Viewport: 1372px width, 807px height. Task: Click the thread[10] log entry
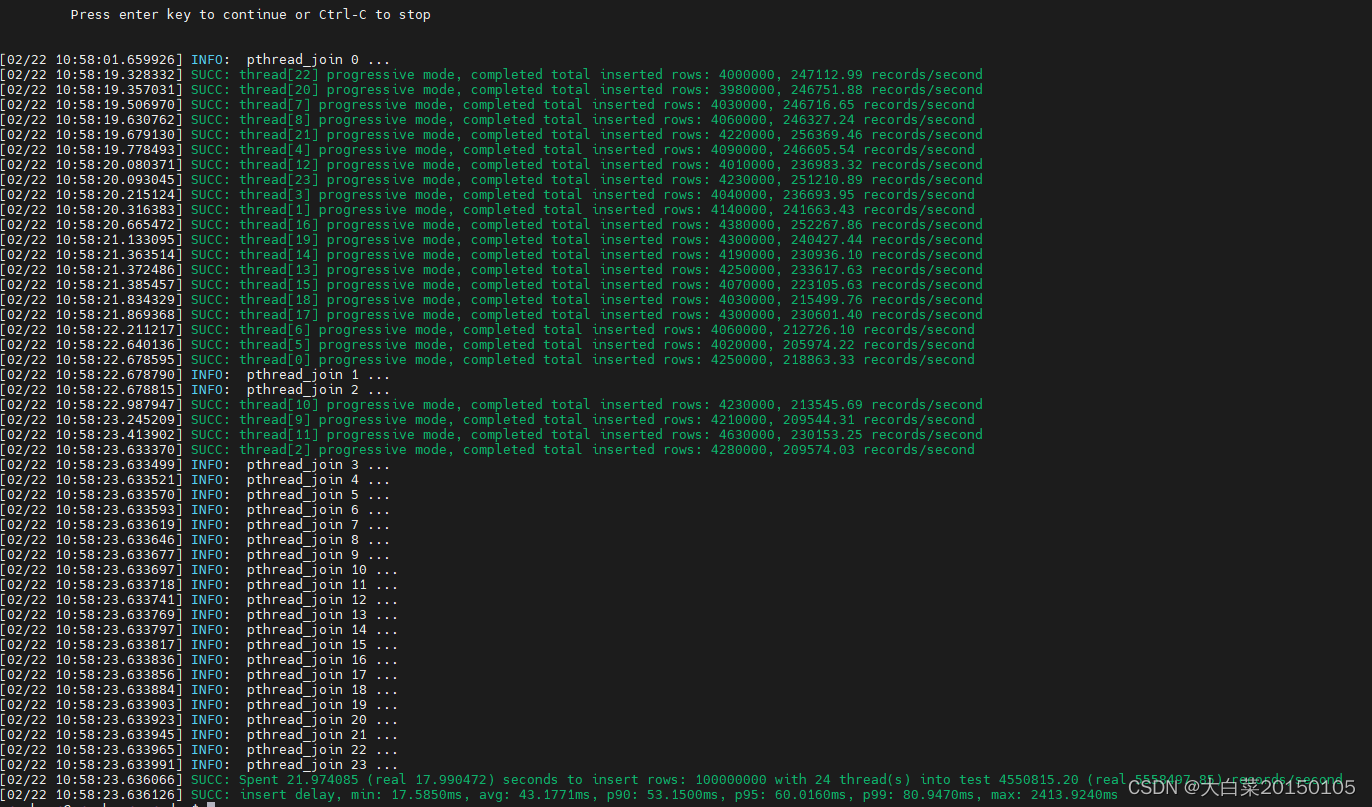(x=491, y=405)
